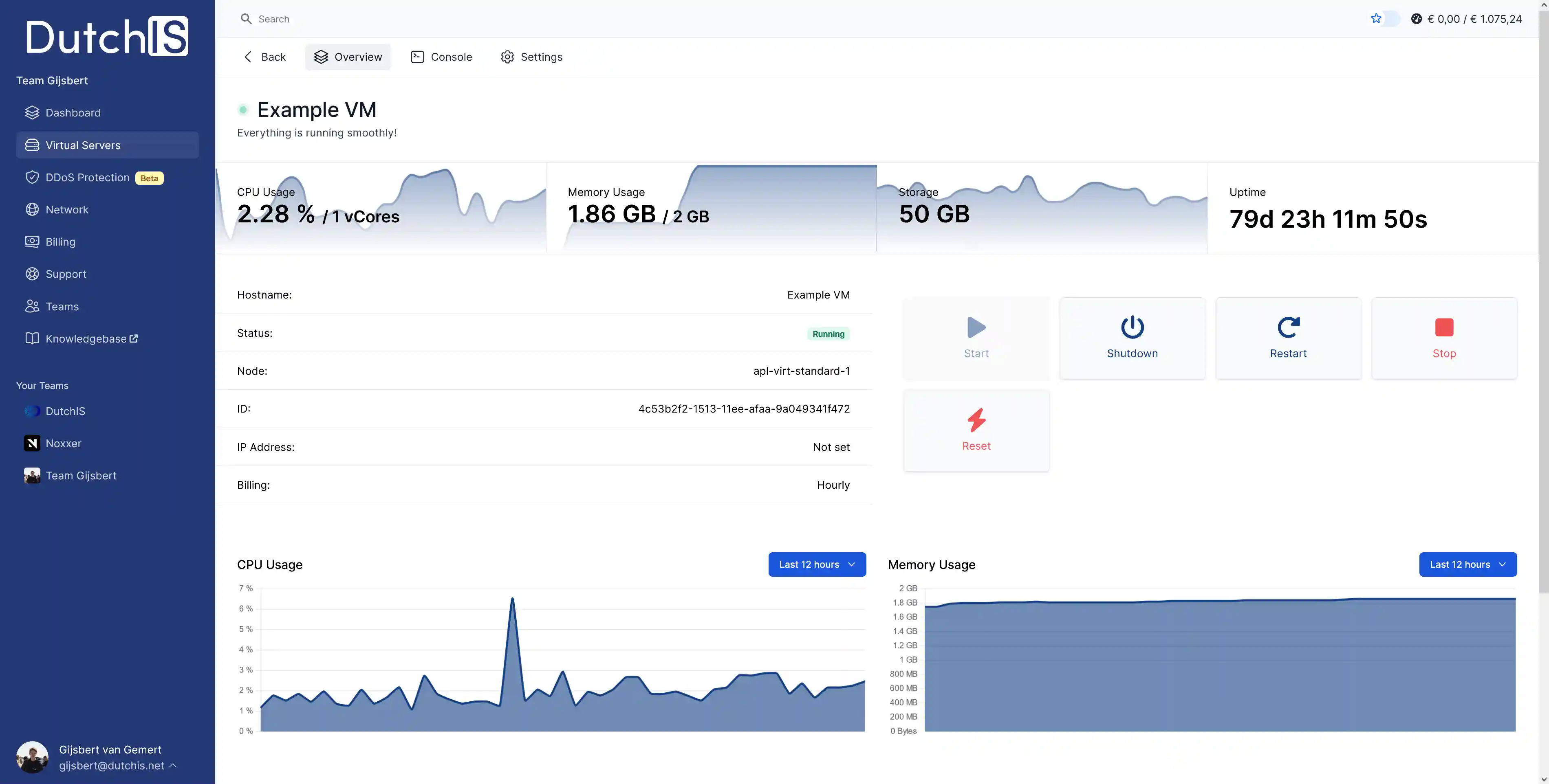This screenshot has height=784, width=1549.
Task: Click the Billing banknote icon
Action: tap(32, 242)
